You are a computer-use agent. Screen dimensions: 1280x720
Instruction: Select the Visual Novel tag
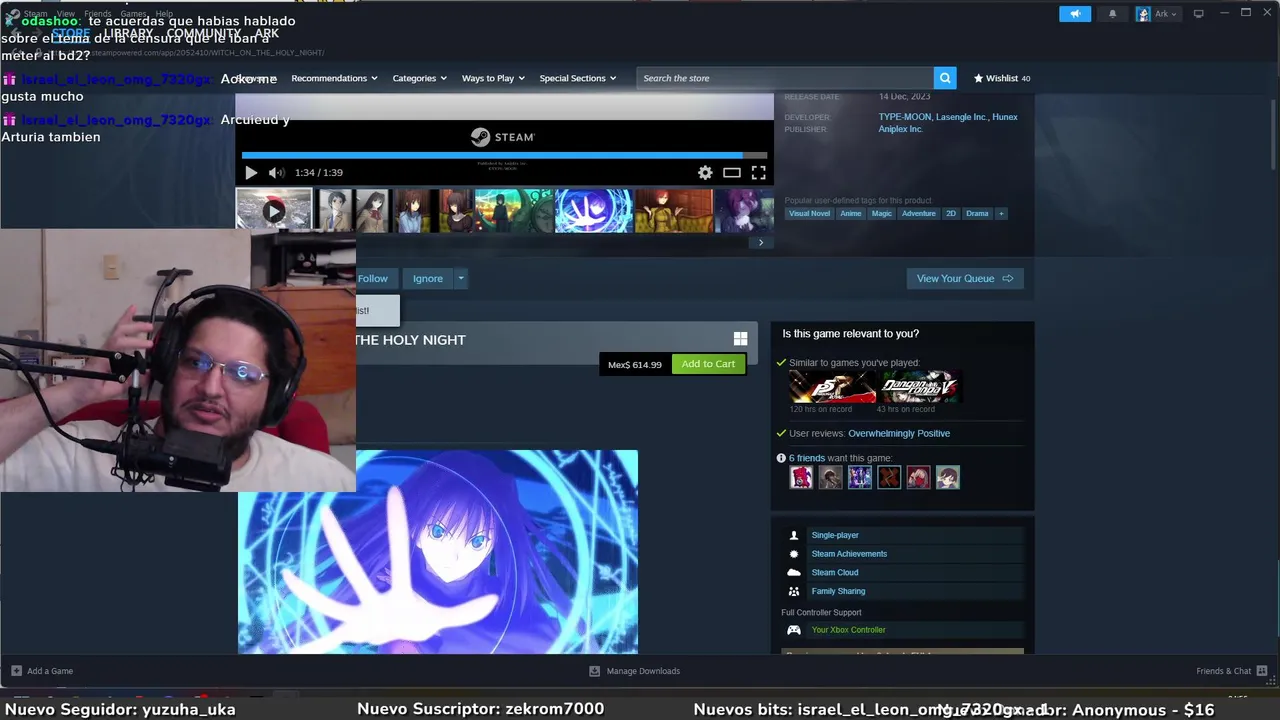pos(809,213)
